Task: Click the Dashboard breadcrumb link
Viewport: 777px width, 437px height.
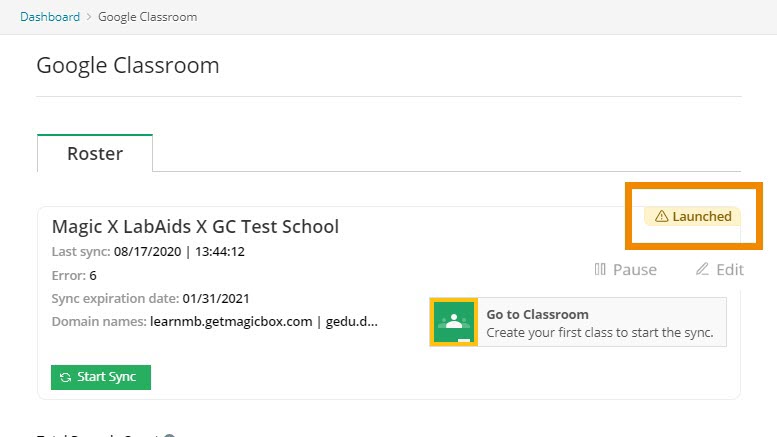Action: (x=51, y=17)
